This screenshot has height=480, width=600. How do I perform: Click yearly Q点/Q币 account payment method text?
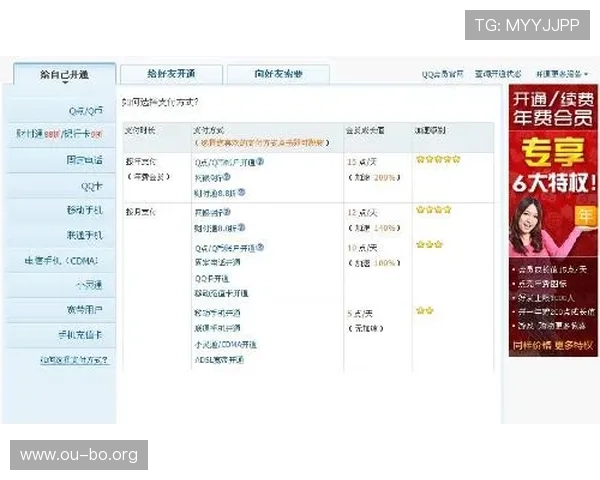click(x=225, y=163)
